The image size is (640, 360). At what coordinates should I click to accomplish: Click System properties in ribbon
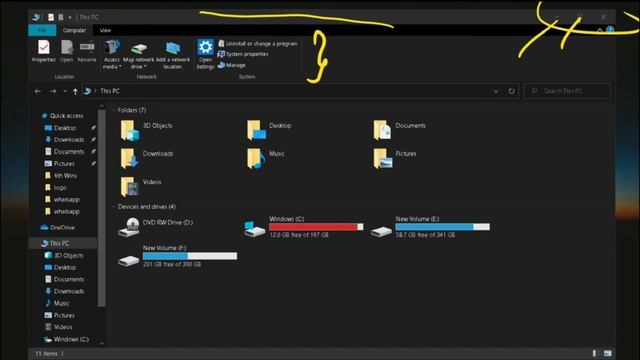pos(243,54)
